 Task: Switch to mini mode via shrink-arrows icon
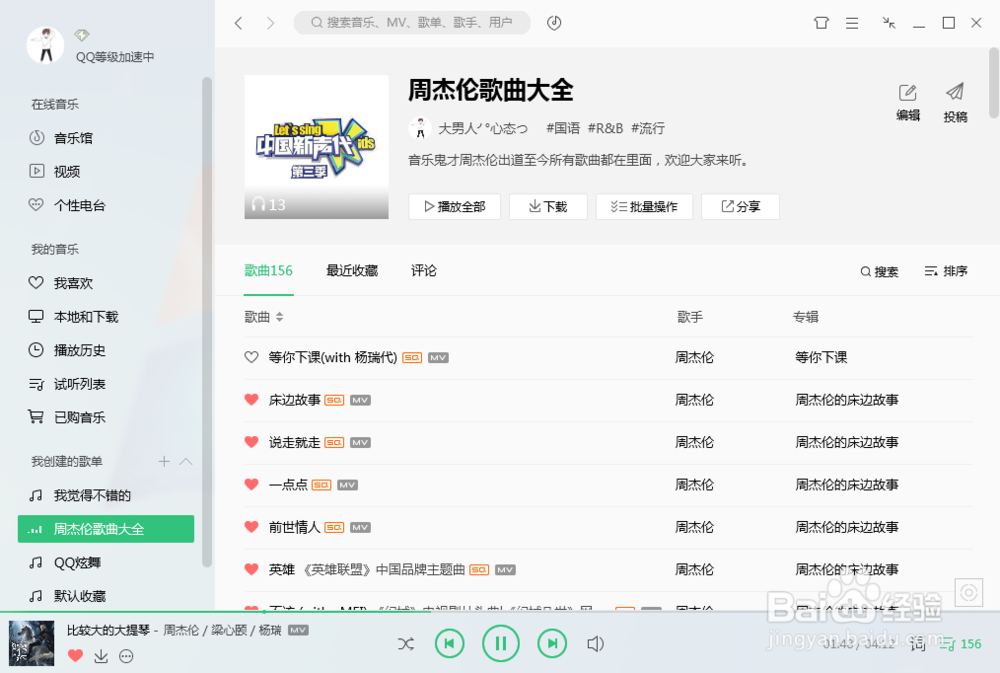[x=888, y=23]
